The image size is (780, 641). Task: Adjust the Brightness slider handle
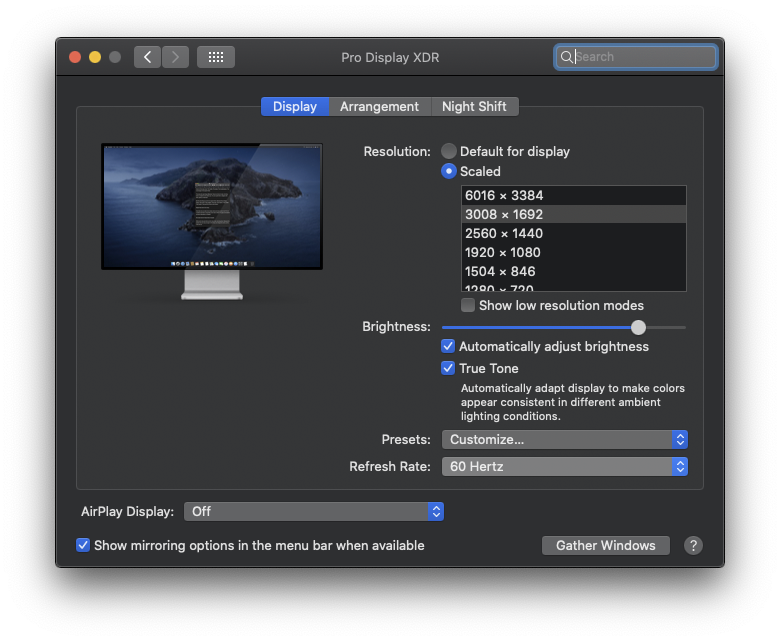(x=638, y=327)
